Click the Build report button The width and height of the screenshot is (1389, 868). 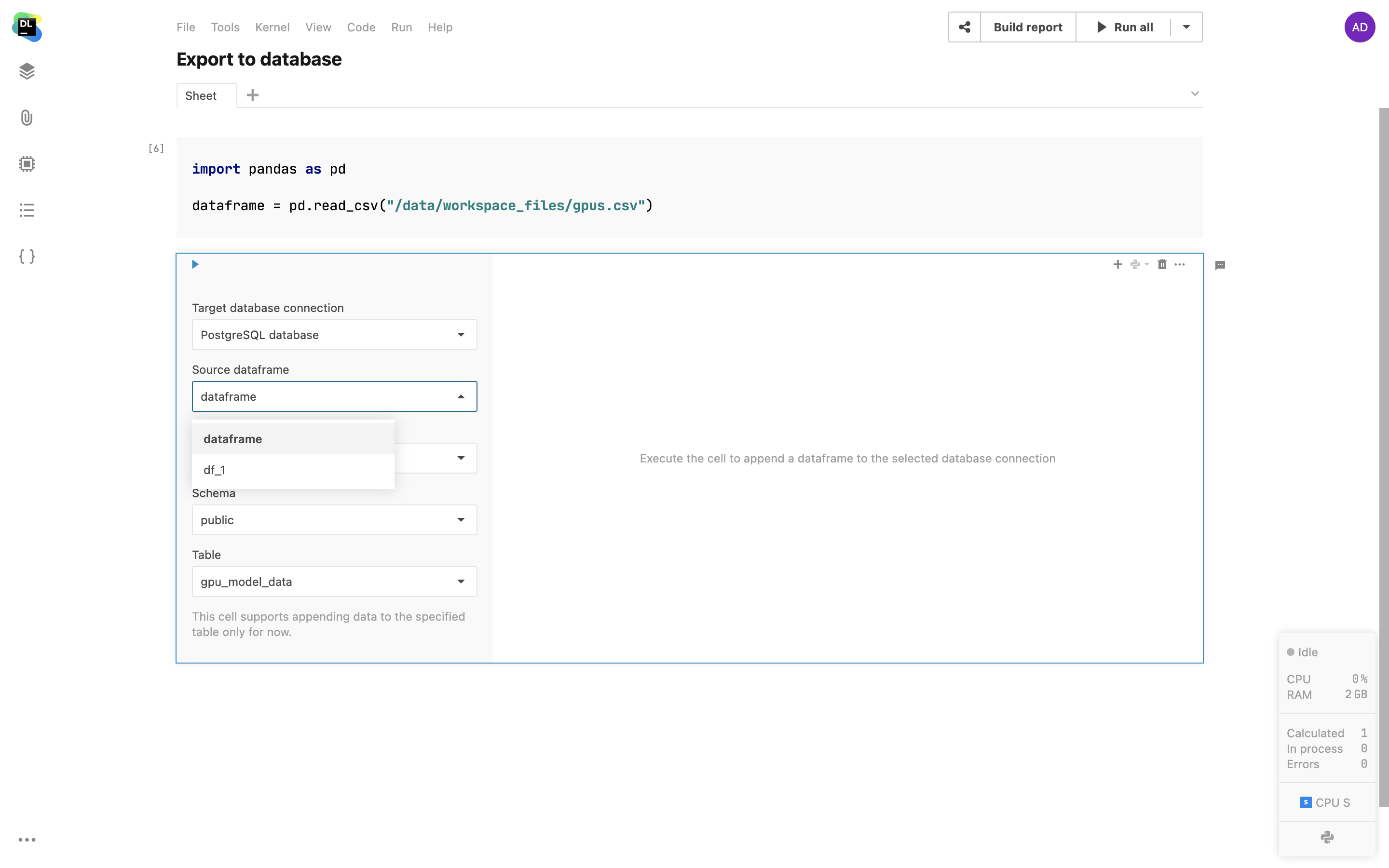click(1027, 27)
